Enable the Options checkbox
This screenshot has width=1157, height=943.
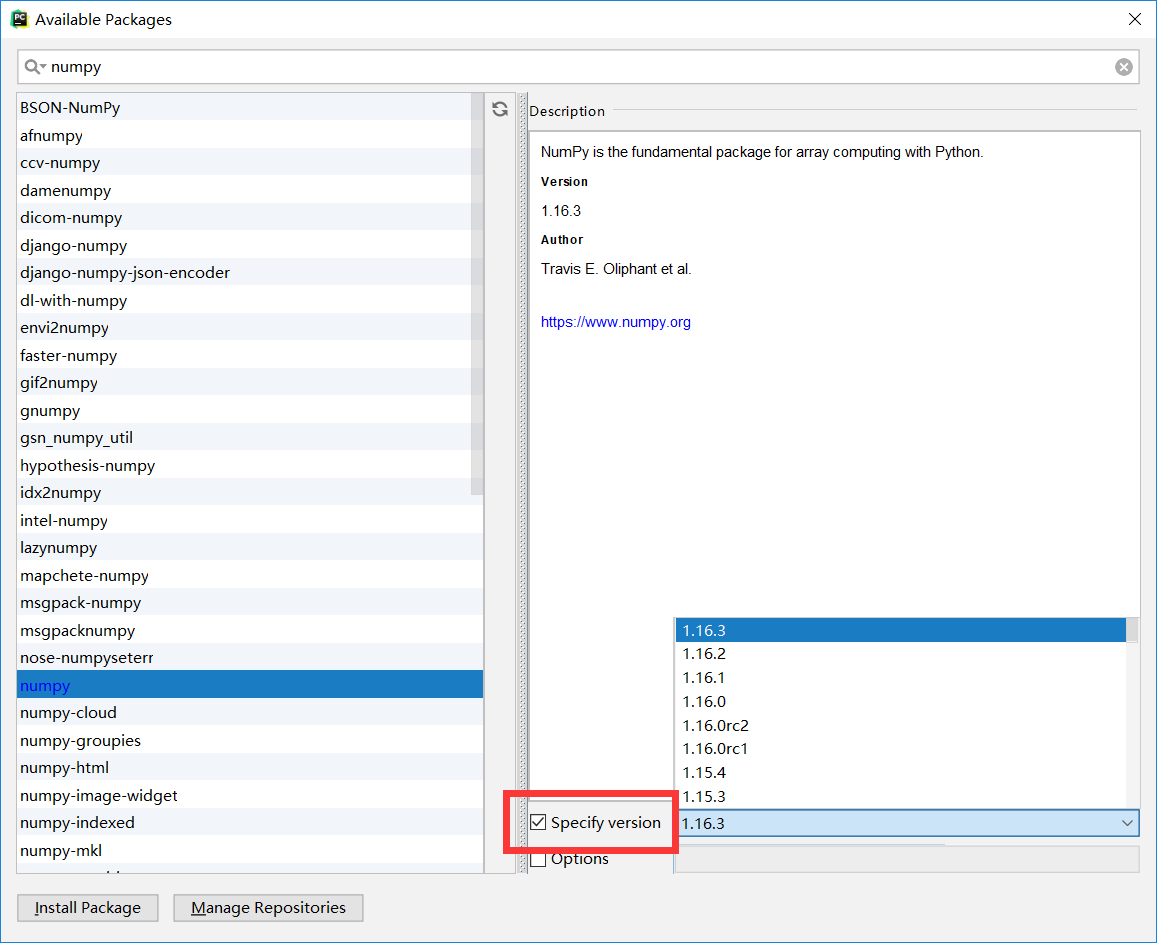pyautogui.click(x=538, y=859)
